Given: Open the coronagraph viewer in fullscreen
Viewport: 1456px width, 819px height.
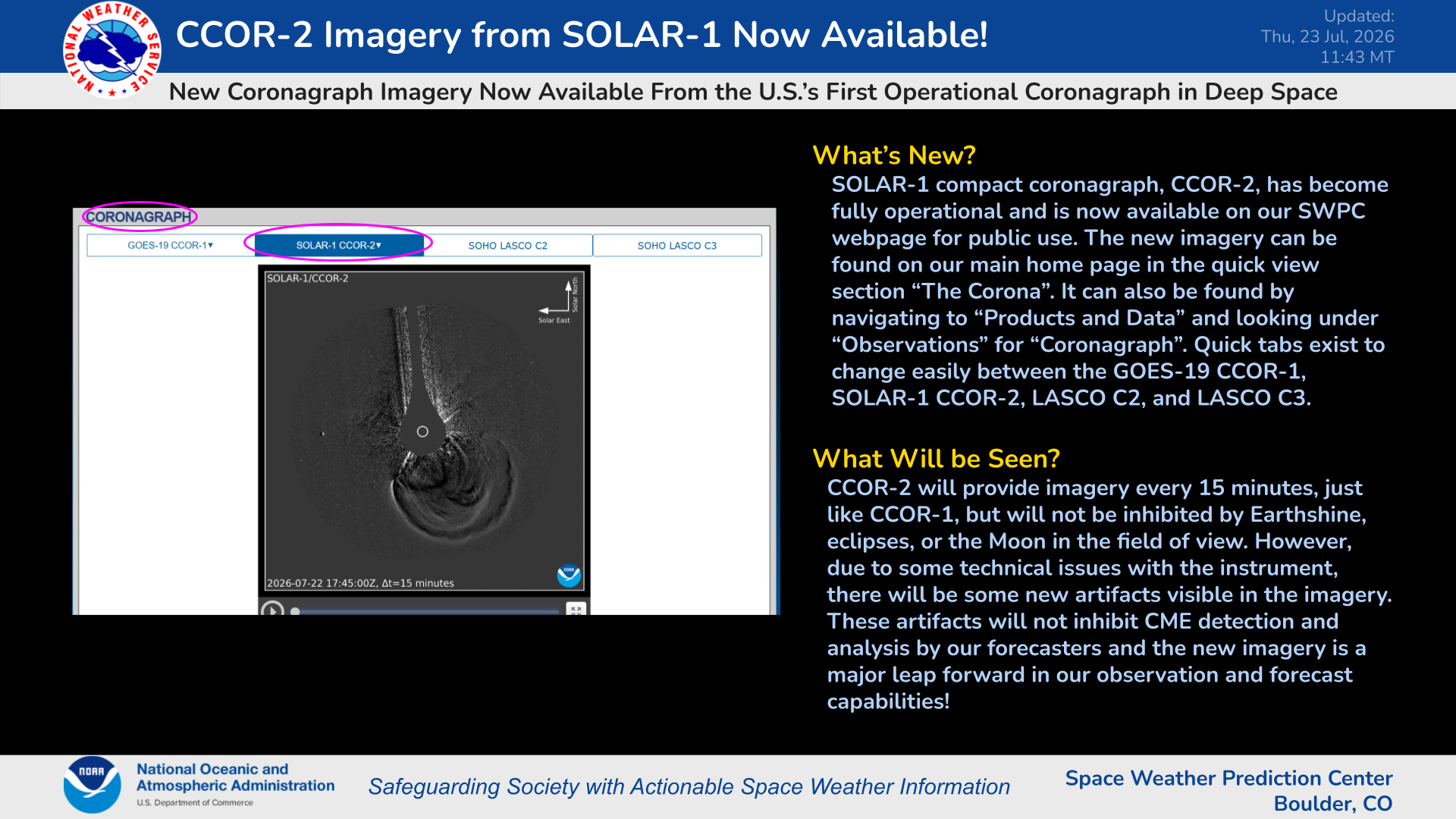Looking at the screenshot, I should (x=576, y=609).
